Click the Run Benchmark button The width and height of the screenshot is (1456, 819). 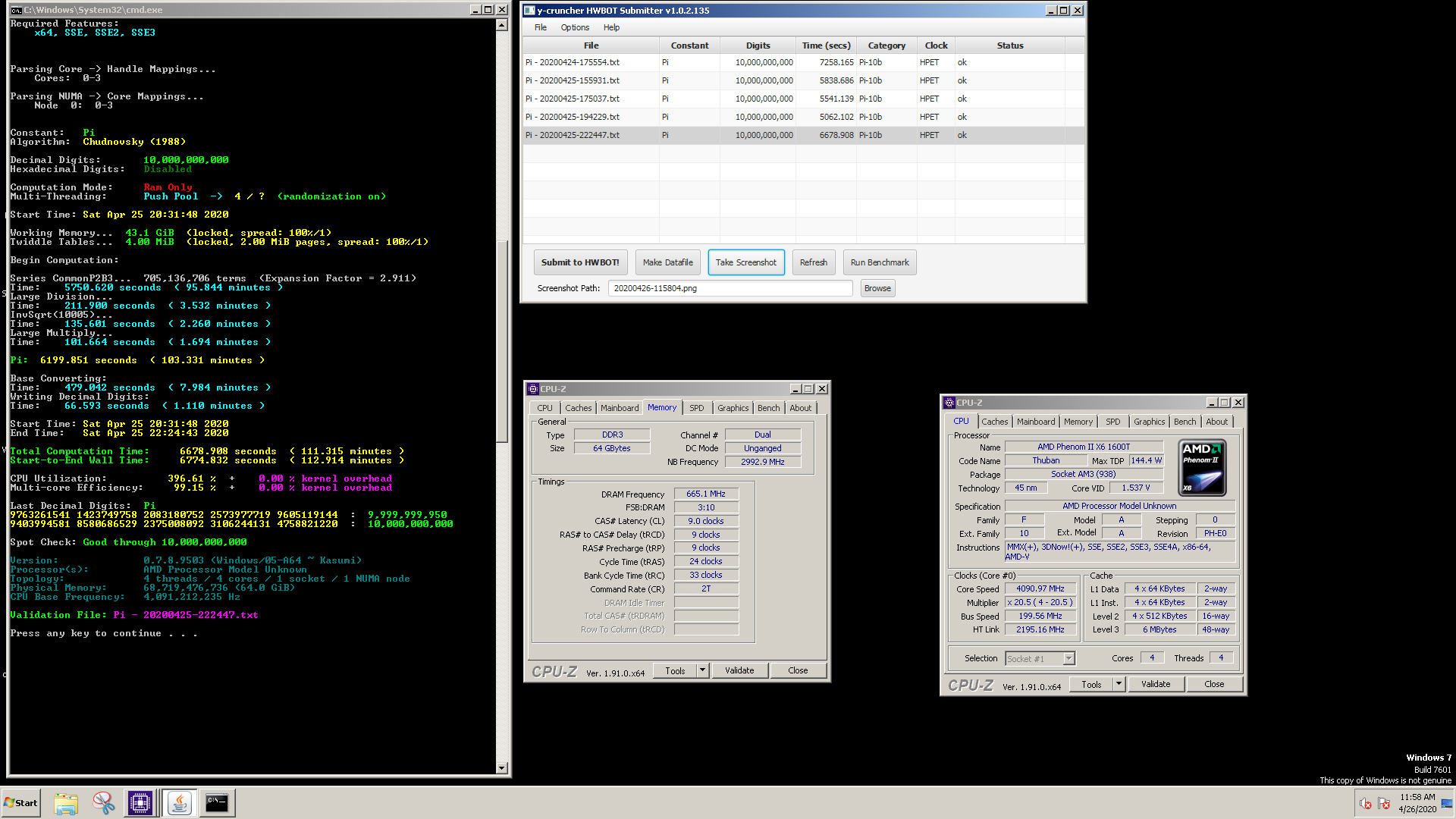click(880, 262)
